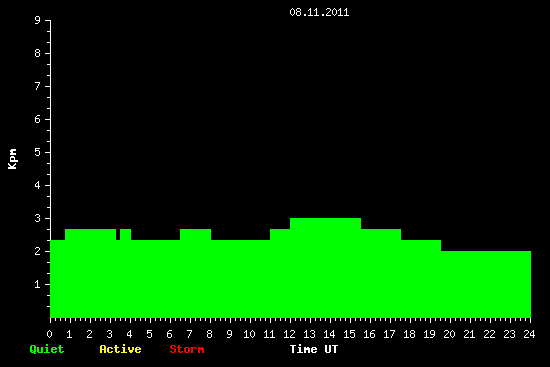Click the hour 0 label on time axis
The width and height of the screenshot is (550, 367).
point(49,334)
